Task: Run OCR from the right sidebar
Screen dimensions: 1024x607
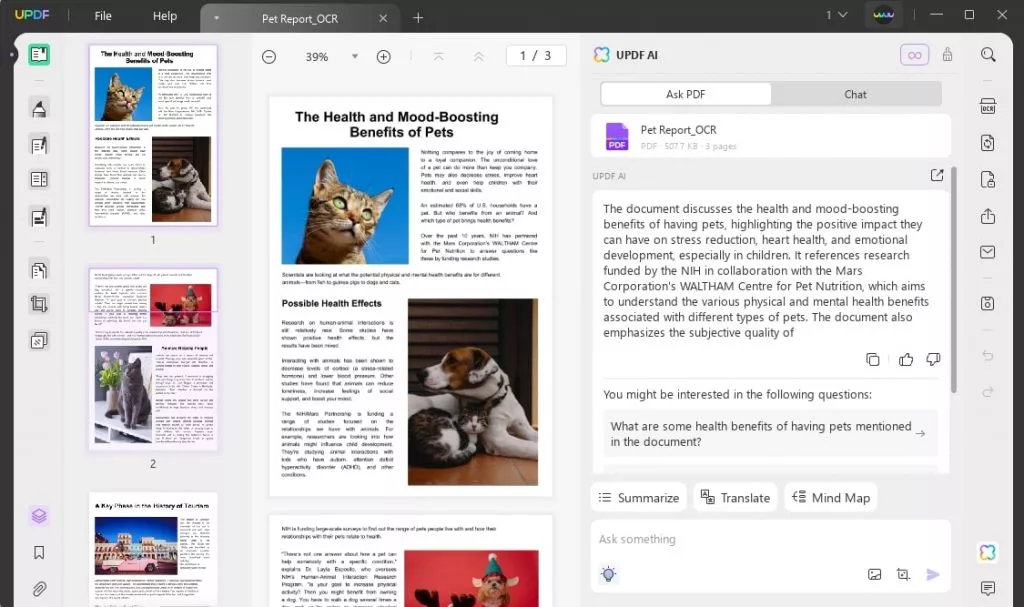Action: (x=988, y=107)
